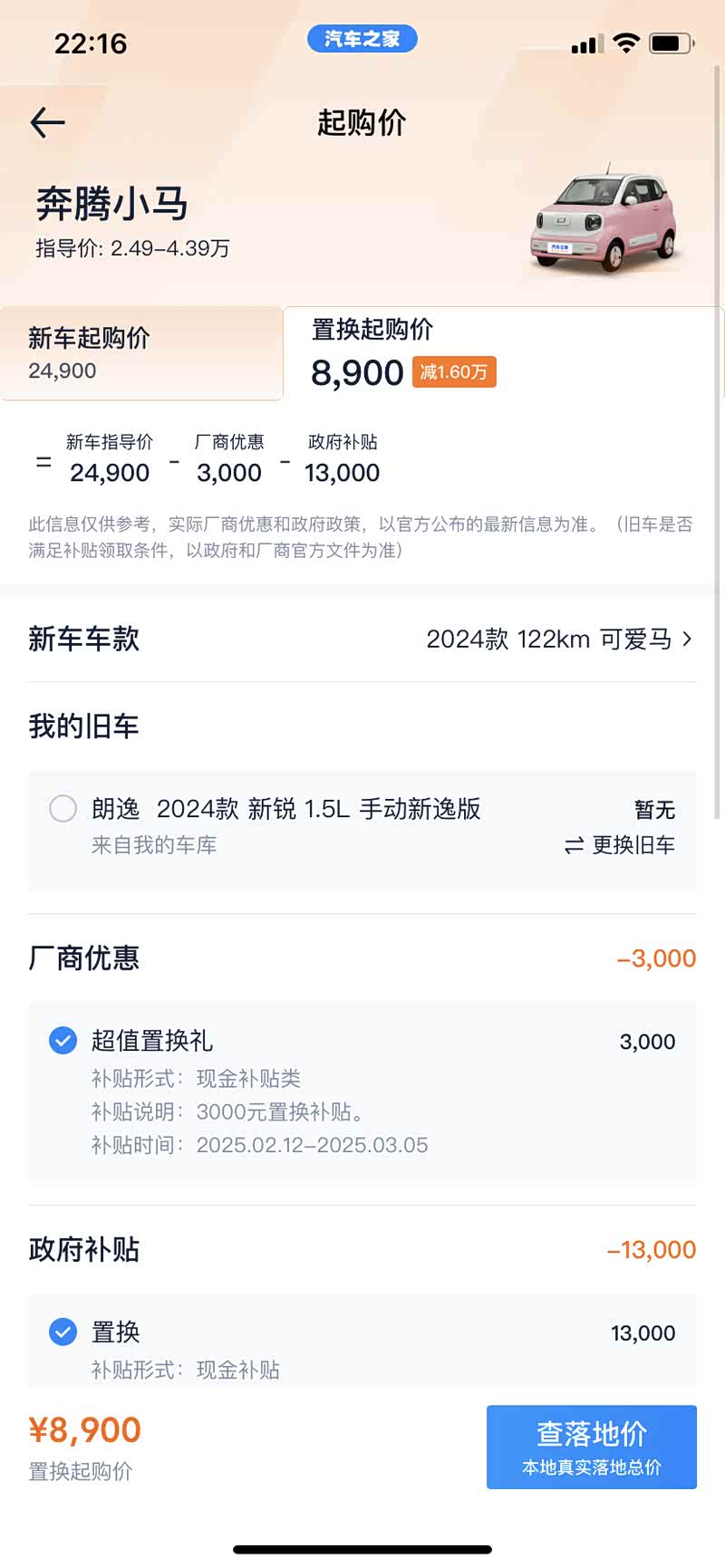Tap the orange 减1.60万 badge
Viewport: 725px width, 1568px height.
[454, 372]
